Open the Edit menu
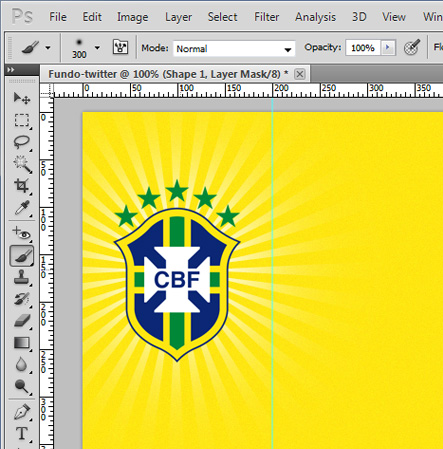Image resolution: width=443 pixels, height=449 pixels. point(92,17)
